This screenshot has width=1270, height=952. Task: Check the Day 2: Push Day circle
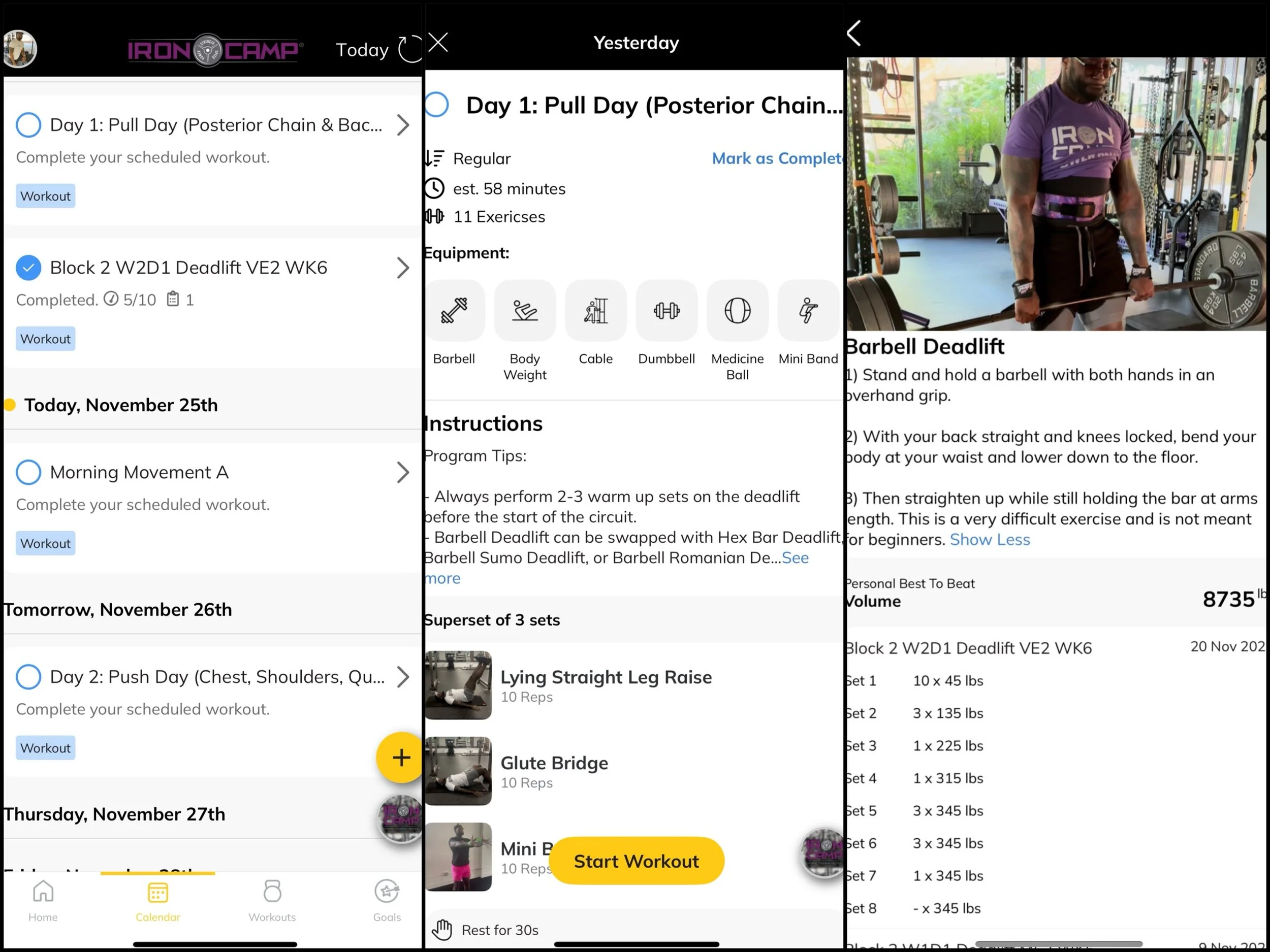point(28,677)
